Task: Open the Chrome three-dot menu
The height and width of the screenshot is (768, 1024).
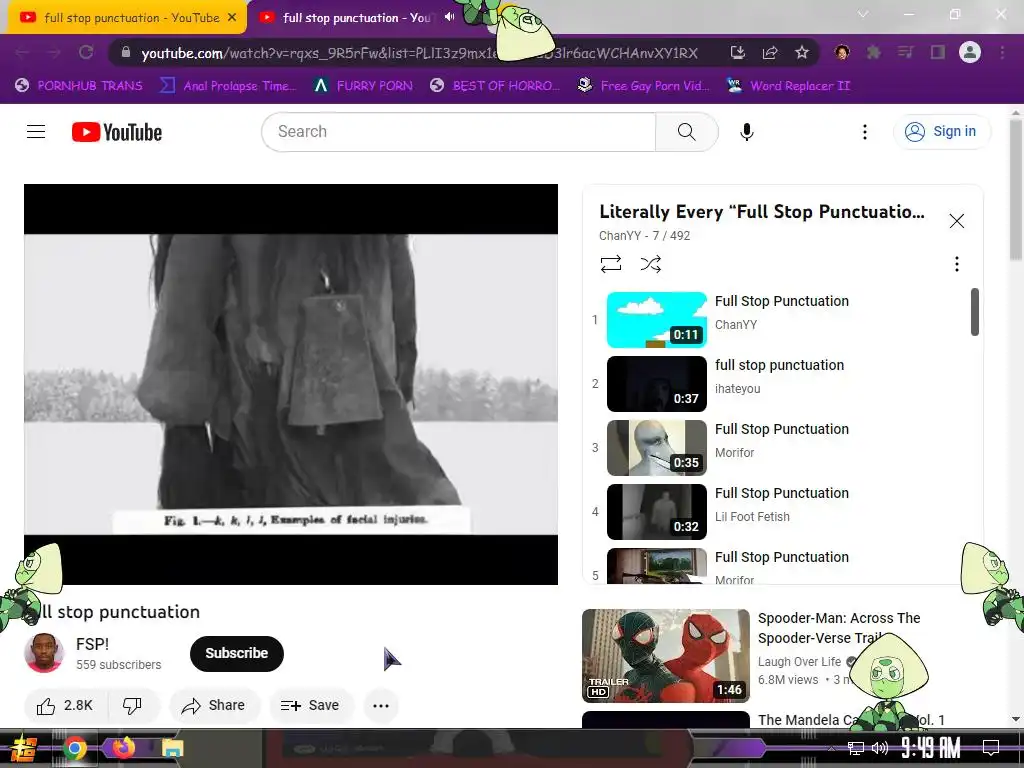Action: tap(1002, 52)
